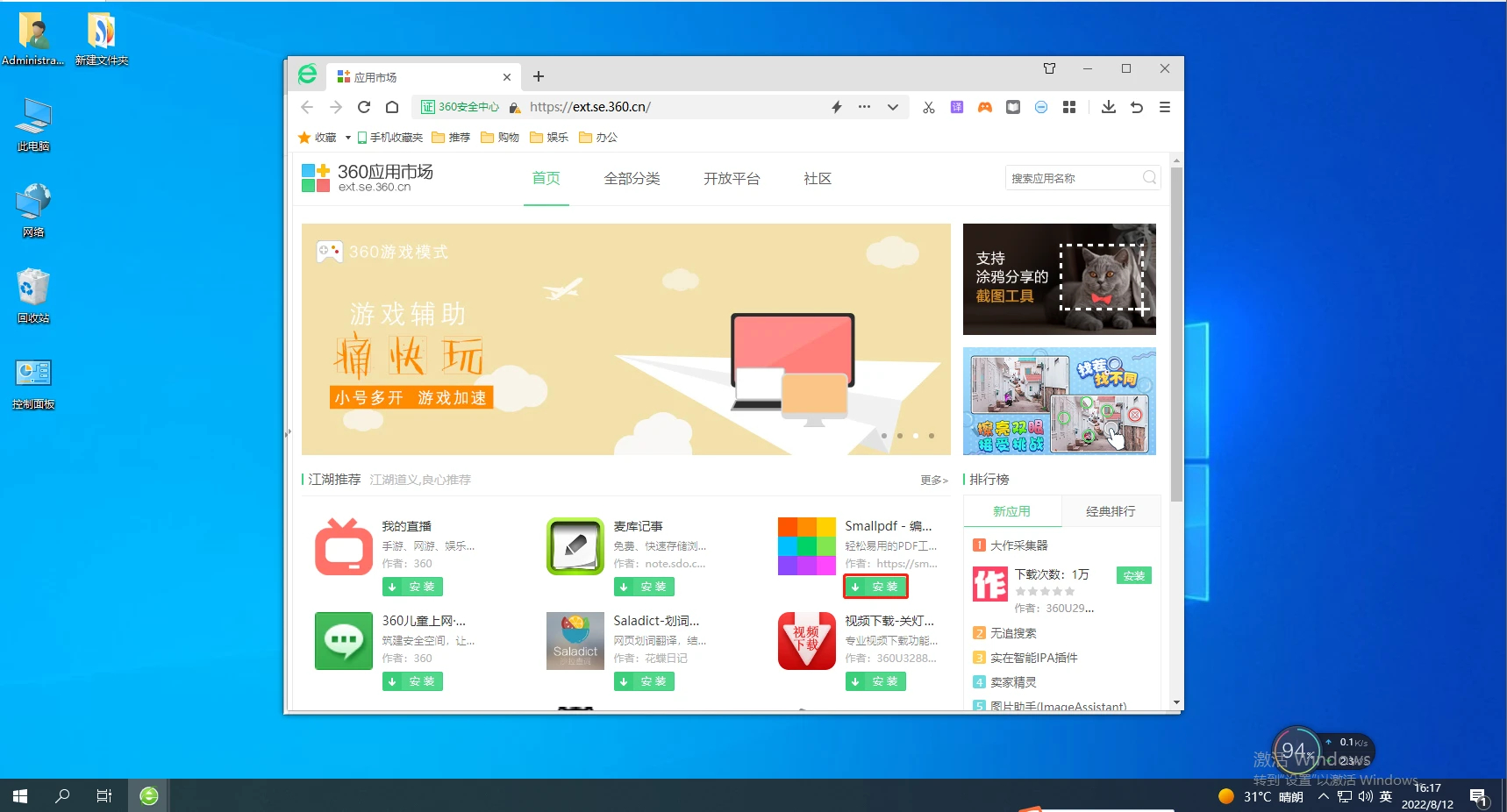
Task: Open 实在智能IPA插件 in ranking list
Action: 1034,658
